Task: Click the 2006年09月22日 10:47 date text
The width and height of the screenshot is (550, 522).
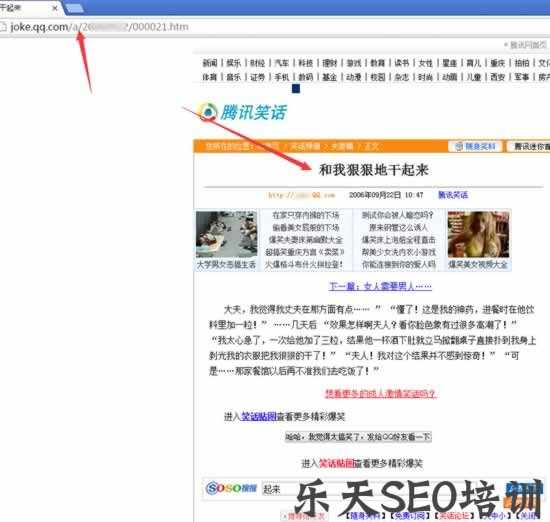Action: coord(386,195)
